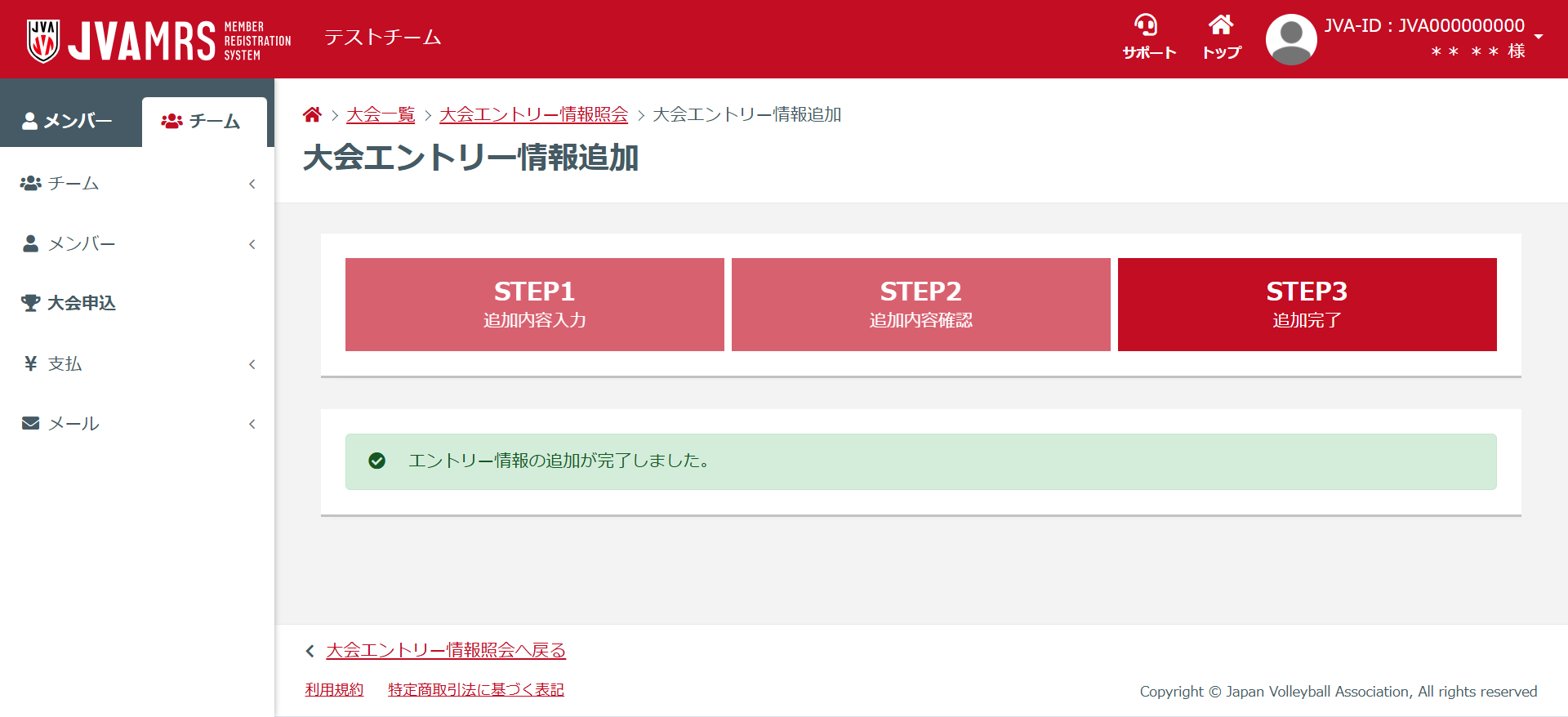
Task: Expand the メンバー sidebar section
Action: tap(252, 244)
